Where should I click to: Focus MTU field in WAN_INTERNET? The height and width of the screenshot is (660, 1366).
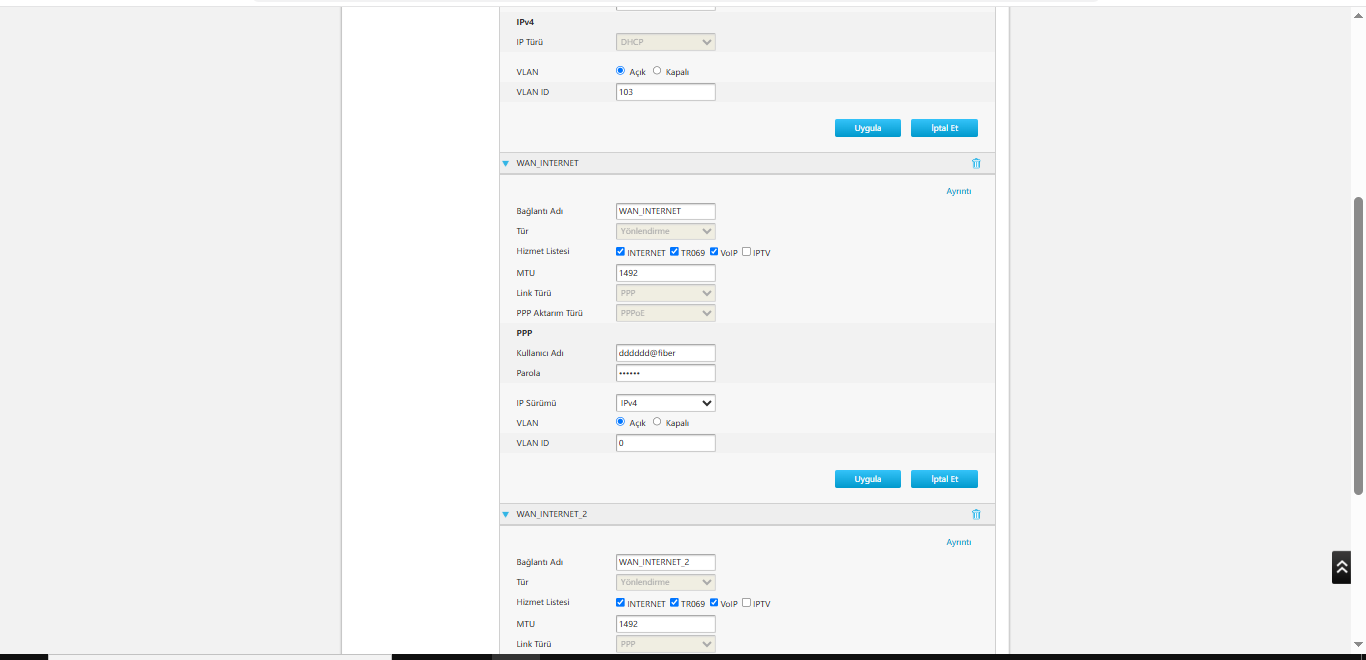(x=666, y=273)
